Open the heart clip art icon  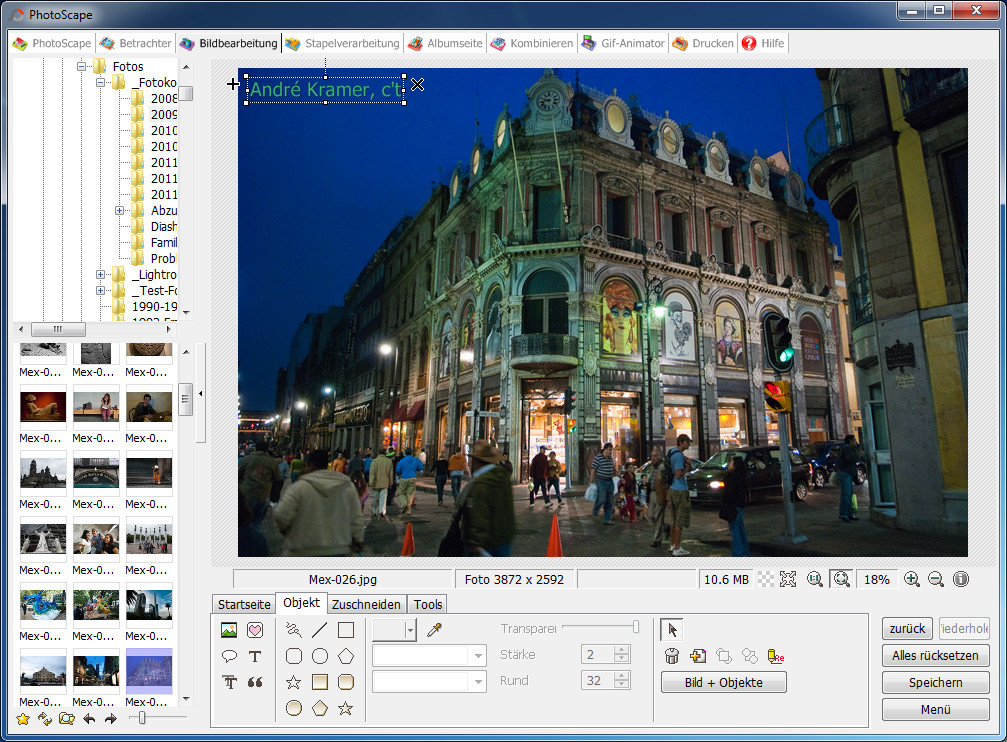(255, 630)
